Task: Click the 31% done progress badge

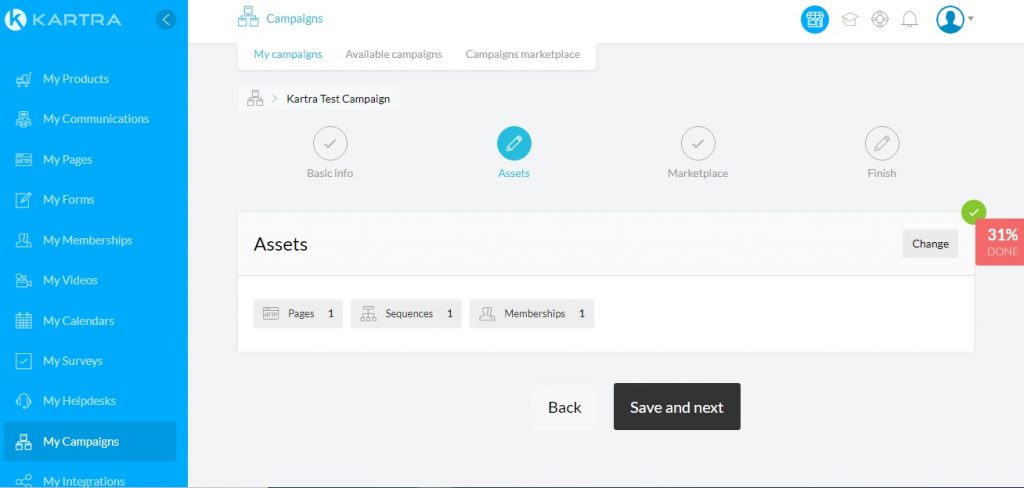Action: pyautogui.click(x=1001, y=242)
